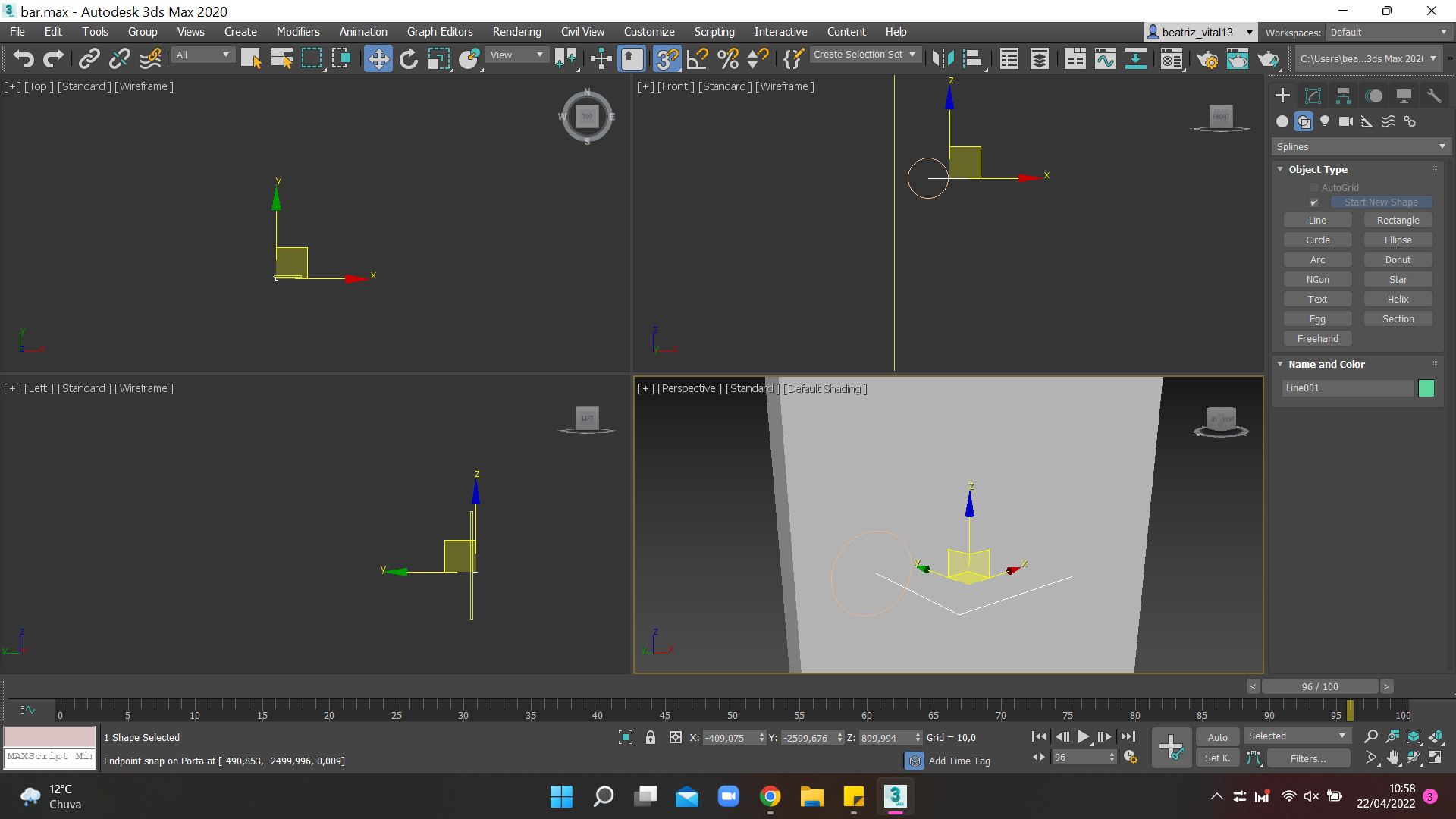Open the Workspaces Default dropdown
This screenshot has width=1456, height=819.
(1388, 33)
